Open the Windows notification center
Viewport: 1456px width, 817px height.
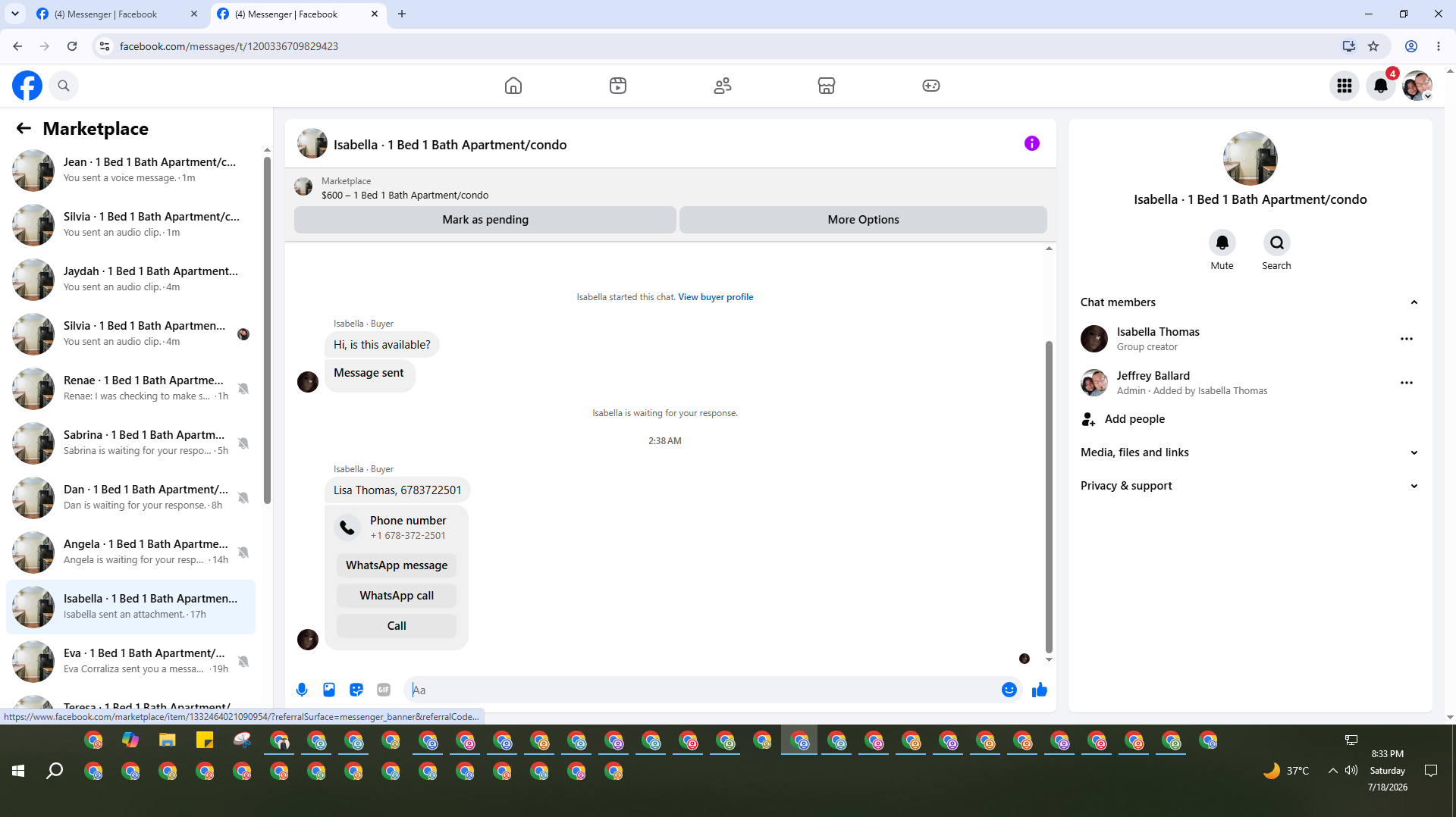[x=1431, y=771]
